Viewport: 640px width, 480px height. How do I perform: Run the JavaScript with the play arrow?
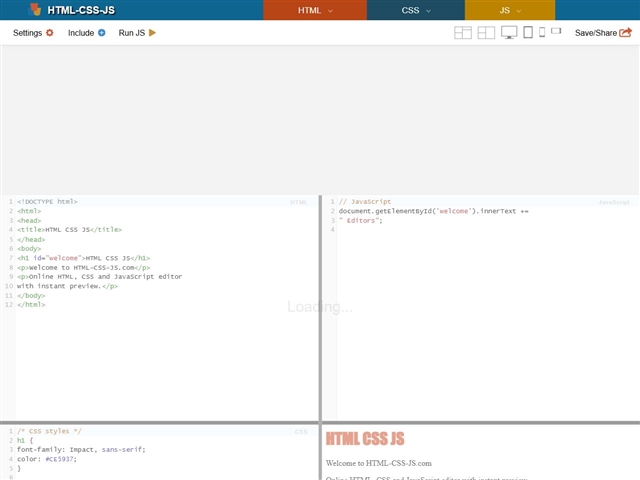[x=152, y=33]
